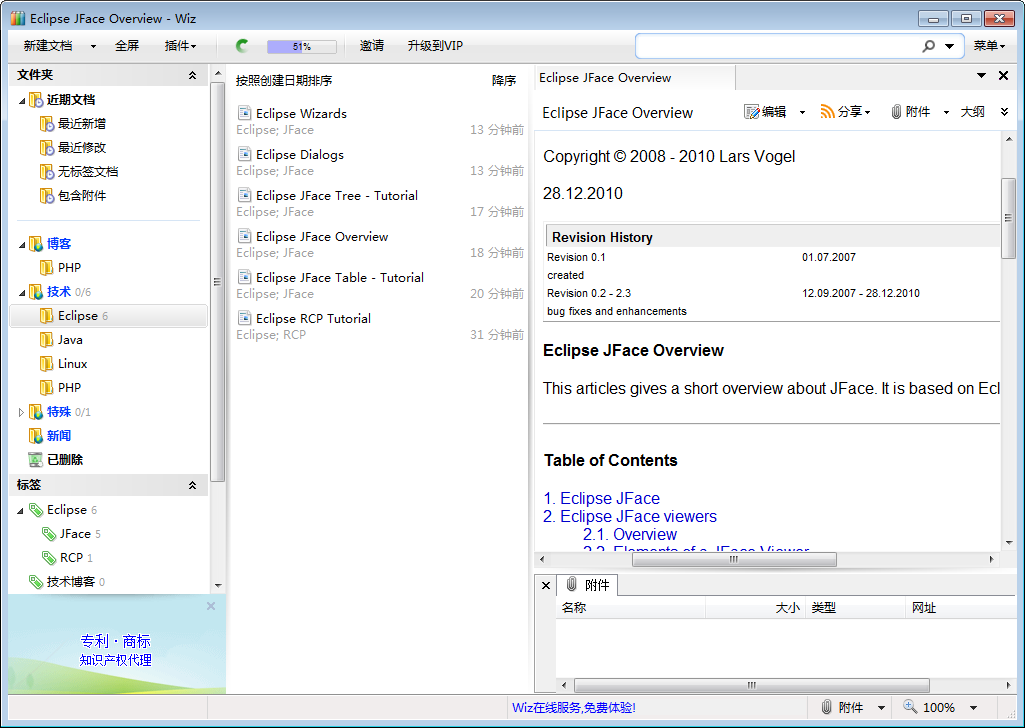Image resolution: width=1025 pixels, height=728 pixels.
Task: Click the Share (分享) RSS icon
Action: 827,112
